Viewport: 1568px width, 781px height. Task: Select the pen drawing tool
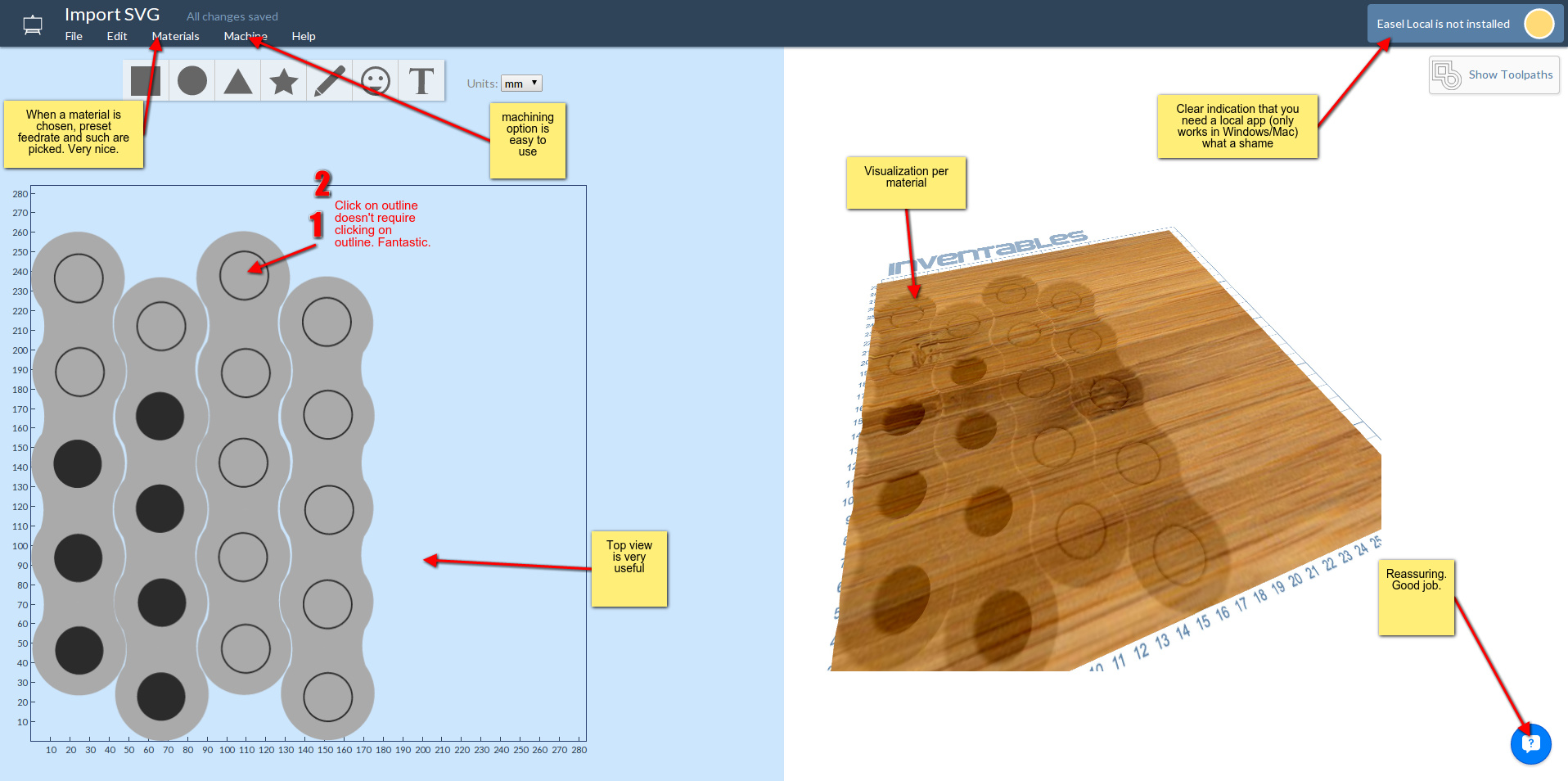coord(330,81)
